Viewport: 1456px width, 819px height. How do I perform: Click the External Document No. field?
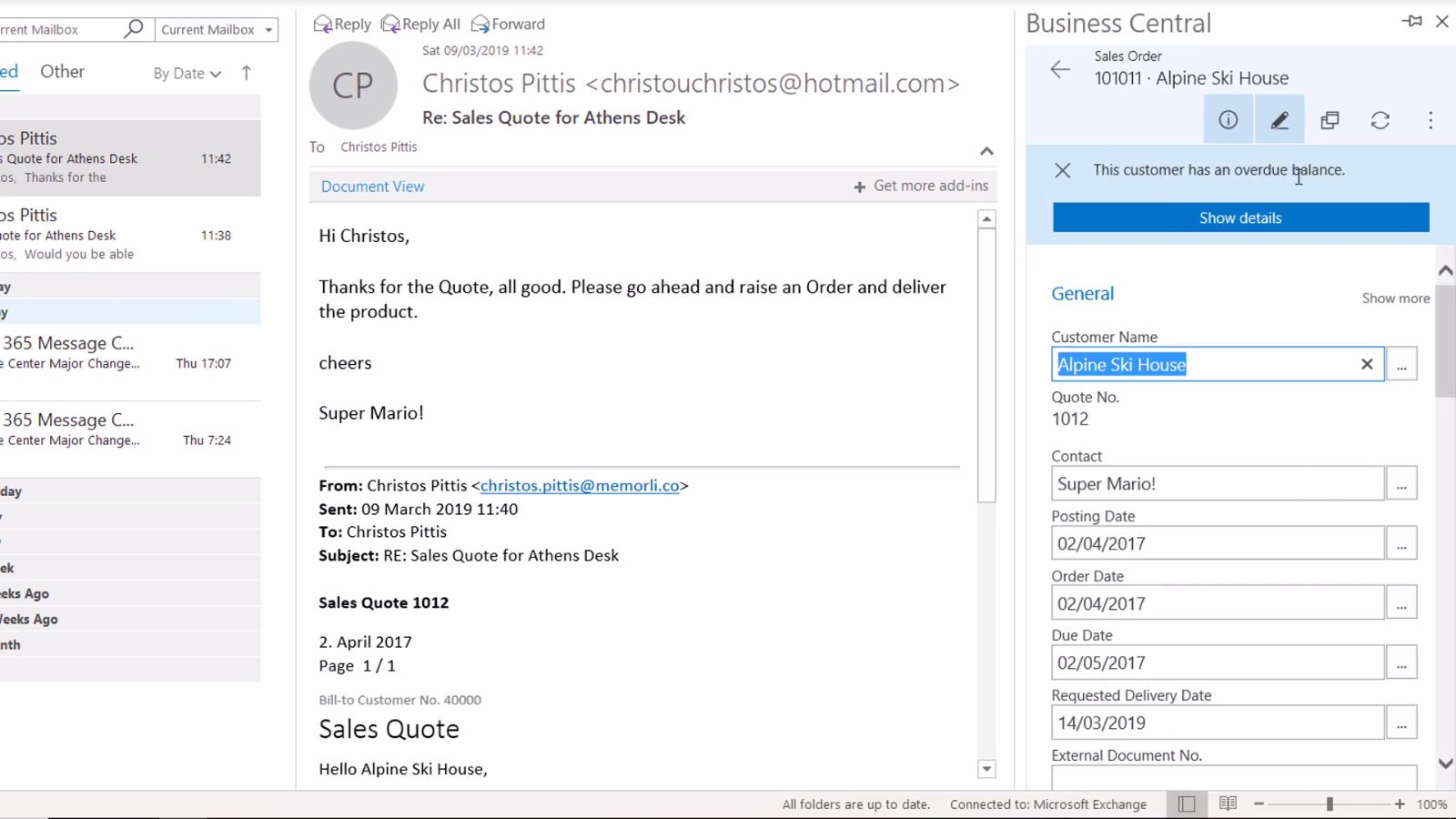point(1234,778)
